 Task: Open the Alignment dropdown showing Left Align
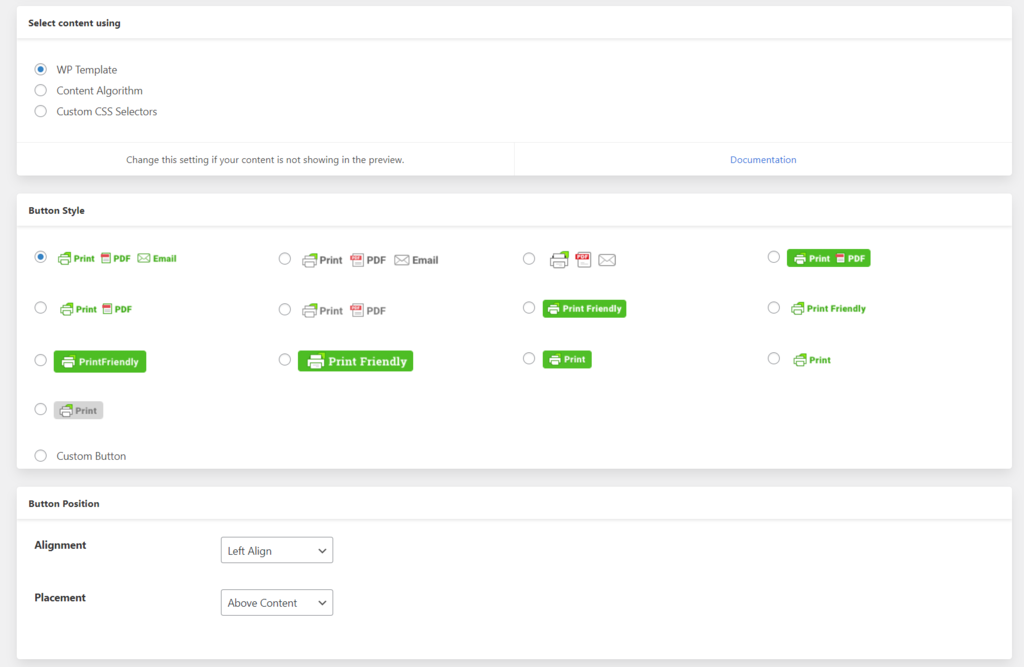276,549
